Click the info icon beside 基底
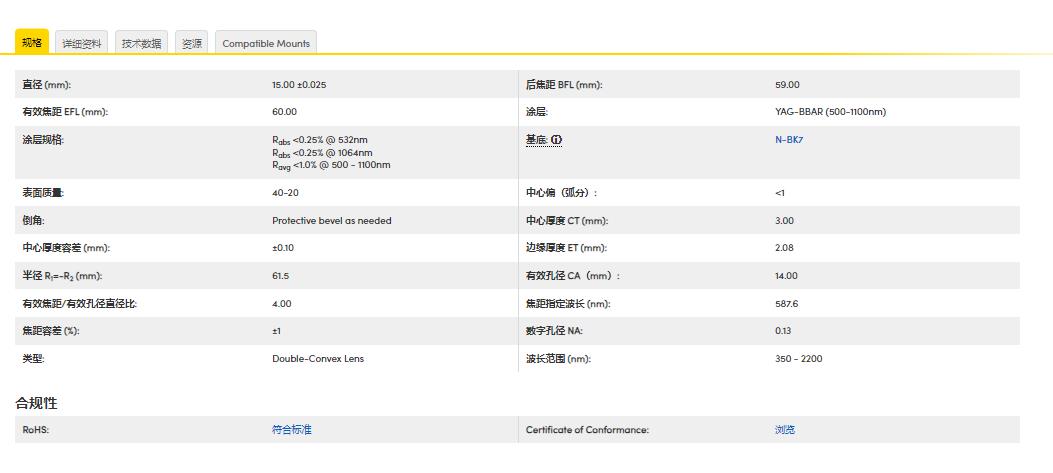The image size is (1053, 473). coord(556,140)
